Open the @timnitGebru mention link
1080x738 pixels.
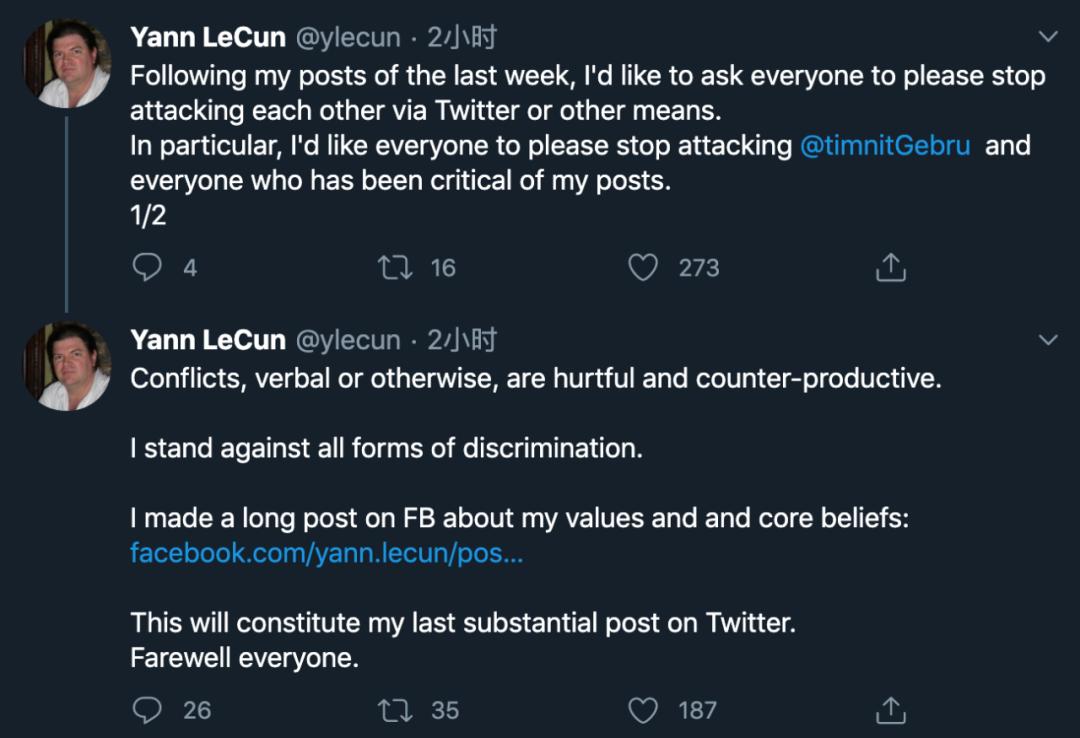(885, 146)
